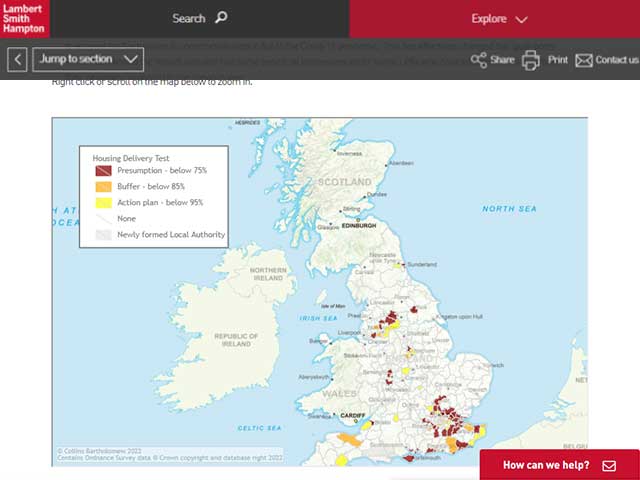Click envelope icon in help button
This screenshot has height=480, width=640.
[609, 466]
